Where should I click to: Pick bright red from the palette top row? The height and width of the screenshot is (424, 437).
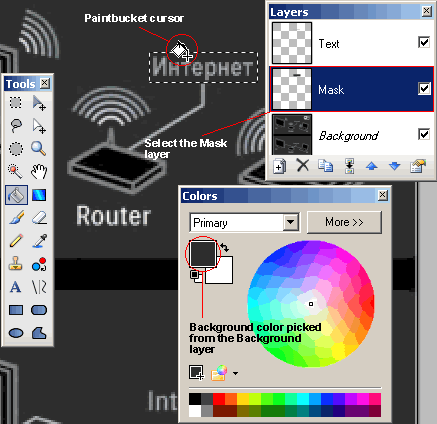point(219,399)
